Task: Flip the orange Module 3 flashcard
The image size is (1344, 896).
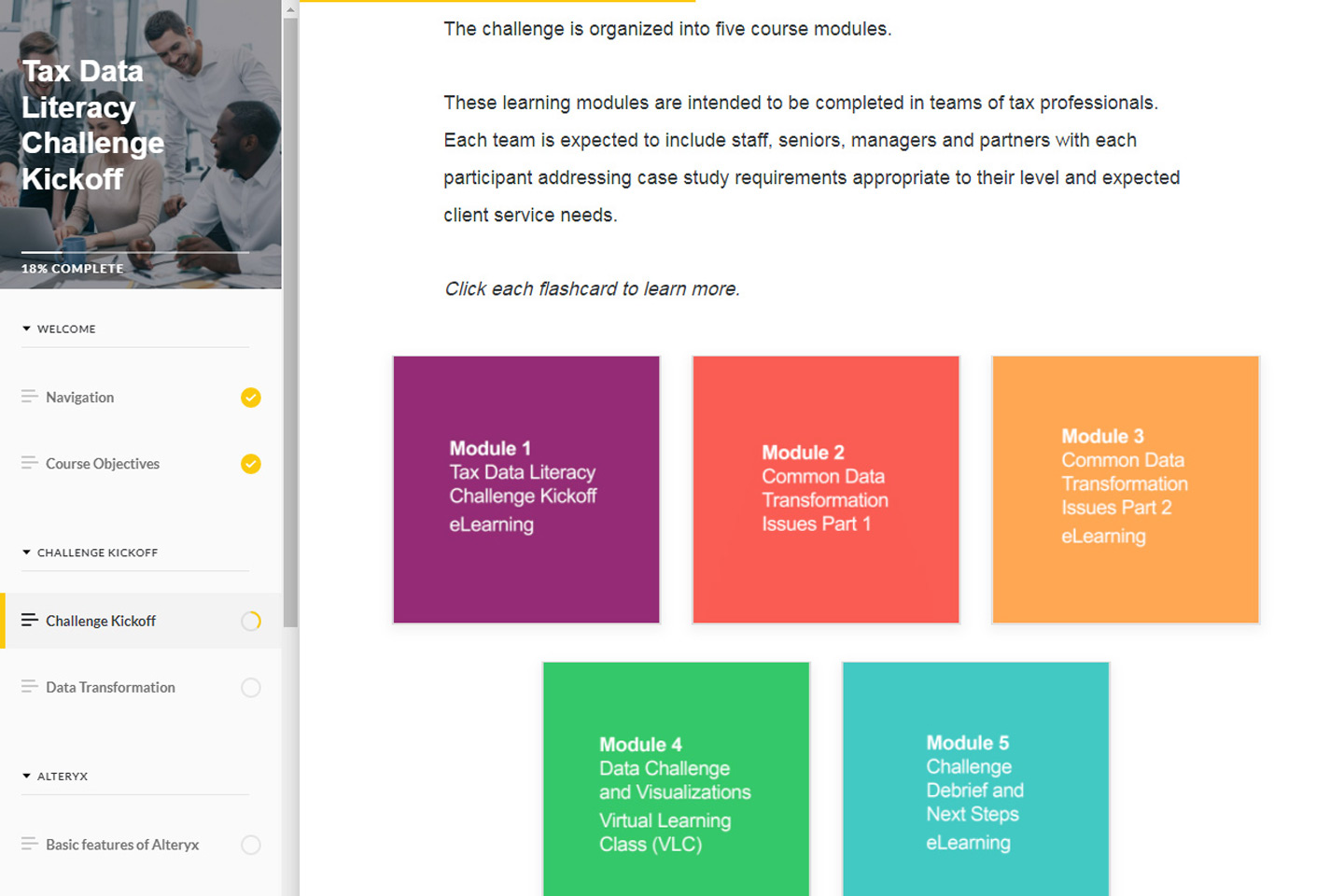Action: (1126, 489)
